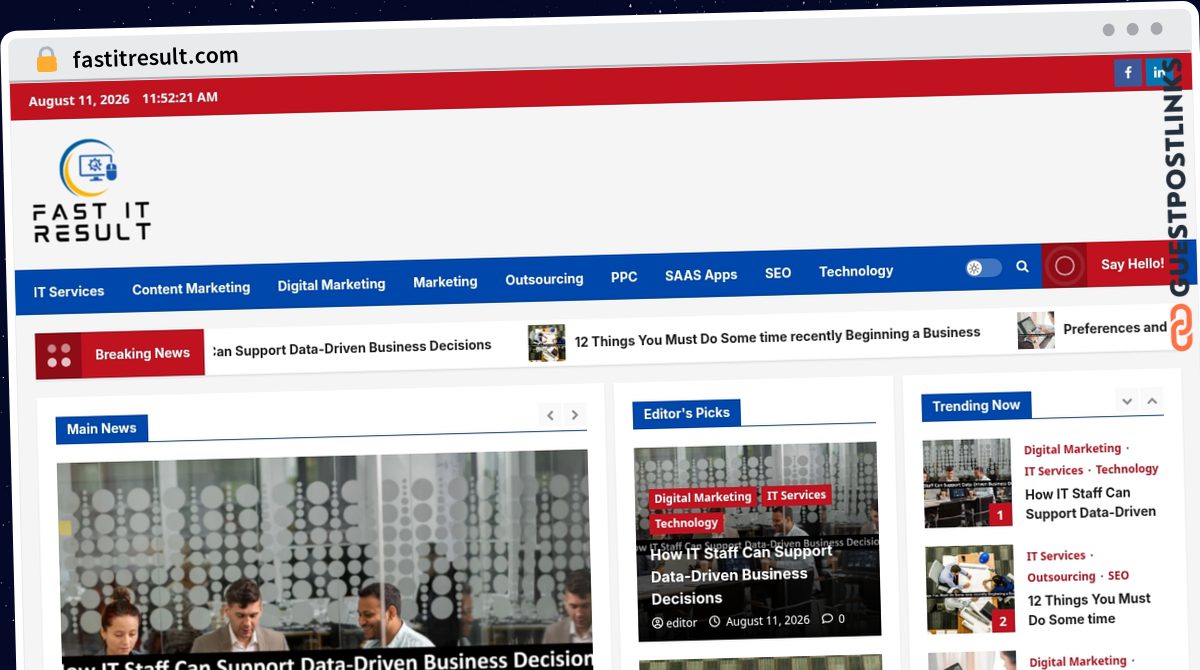Click the Digital Marketing category on the third trending item
This screenshot has height=670, width=1200.
pyautogui.click(x=1078, y=662)
